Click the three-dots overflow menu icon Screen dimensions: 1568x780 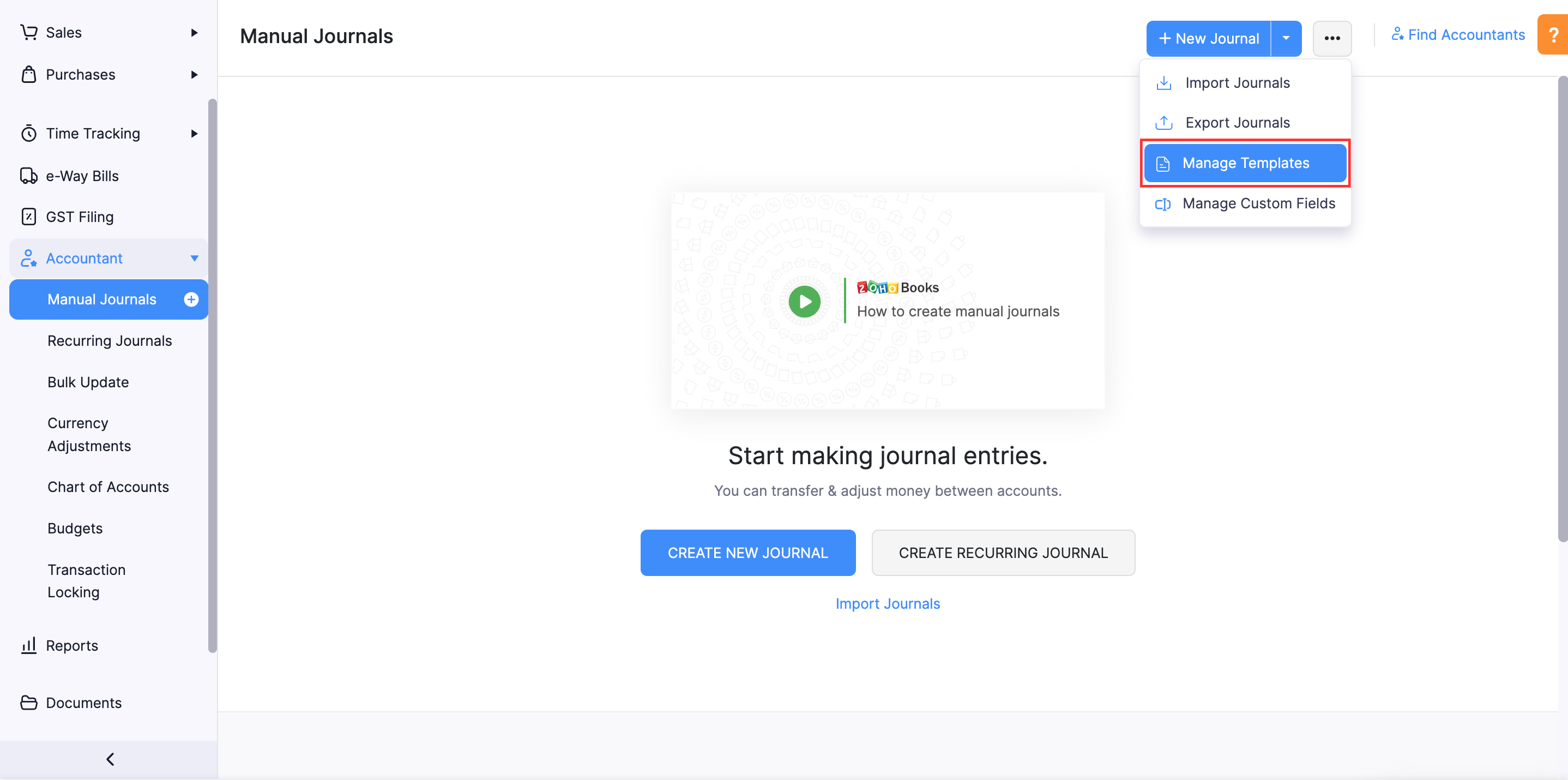pyautogui.click(x=1332, y=37)
